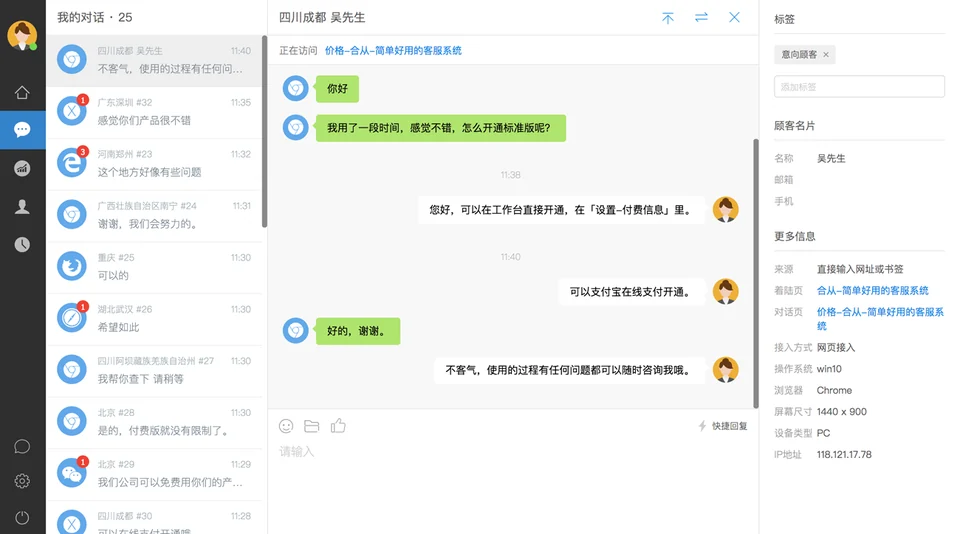Click the message 你好
The image size is (960, 534).
(x=337, y=89)
